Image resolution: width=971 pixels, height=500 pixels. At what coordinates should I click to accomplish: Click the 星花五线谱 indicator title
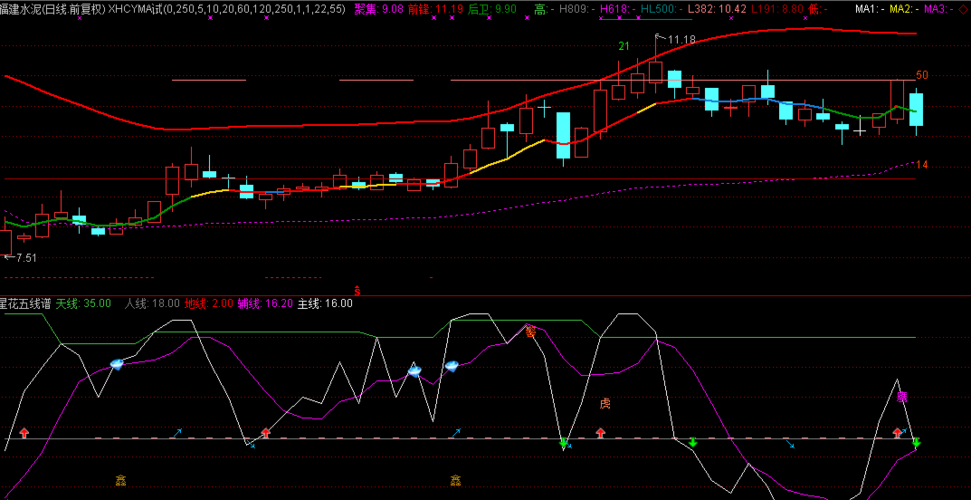[x=27, y=304]
